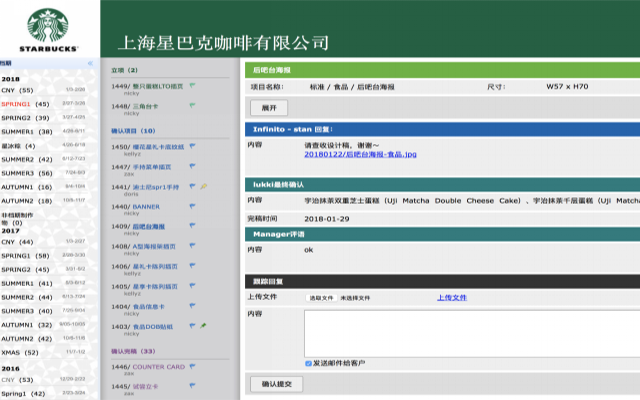Open project 1449 LTO link
The height and width of the screenshot is (400, 640).
pyautogui.click(x=158, y=87)
